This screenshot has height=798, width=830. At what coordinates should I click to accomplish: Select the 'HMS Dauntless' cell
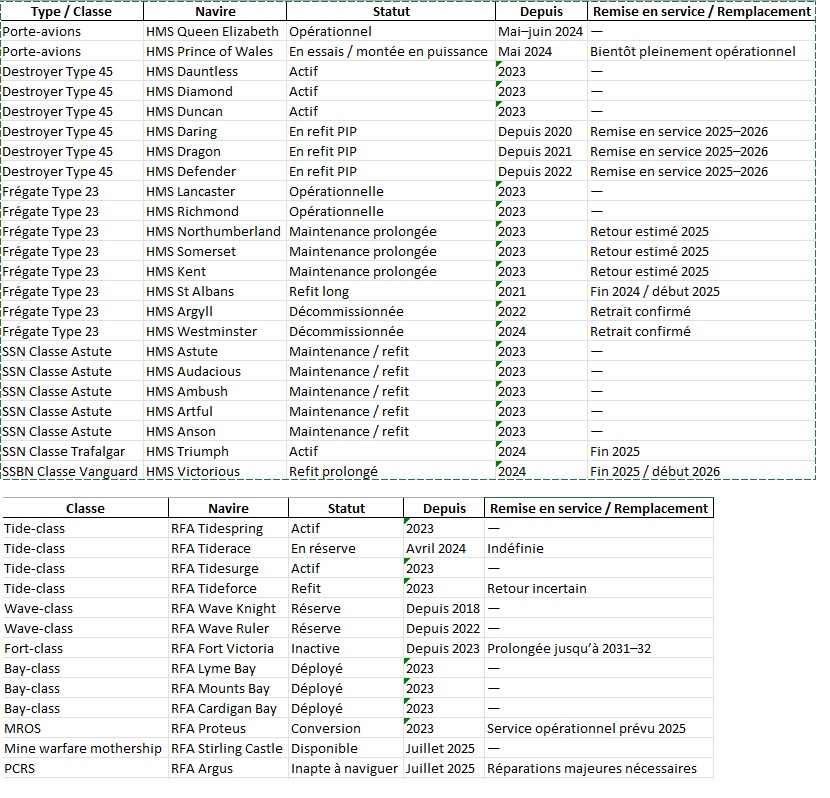215,72
